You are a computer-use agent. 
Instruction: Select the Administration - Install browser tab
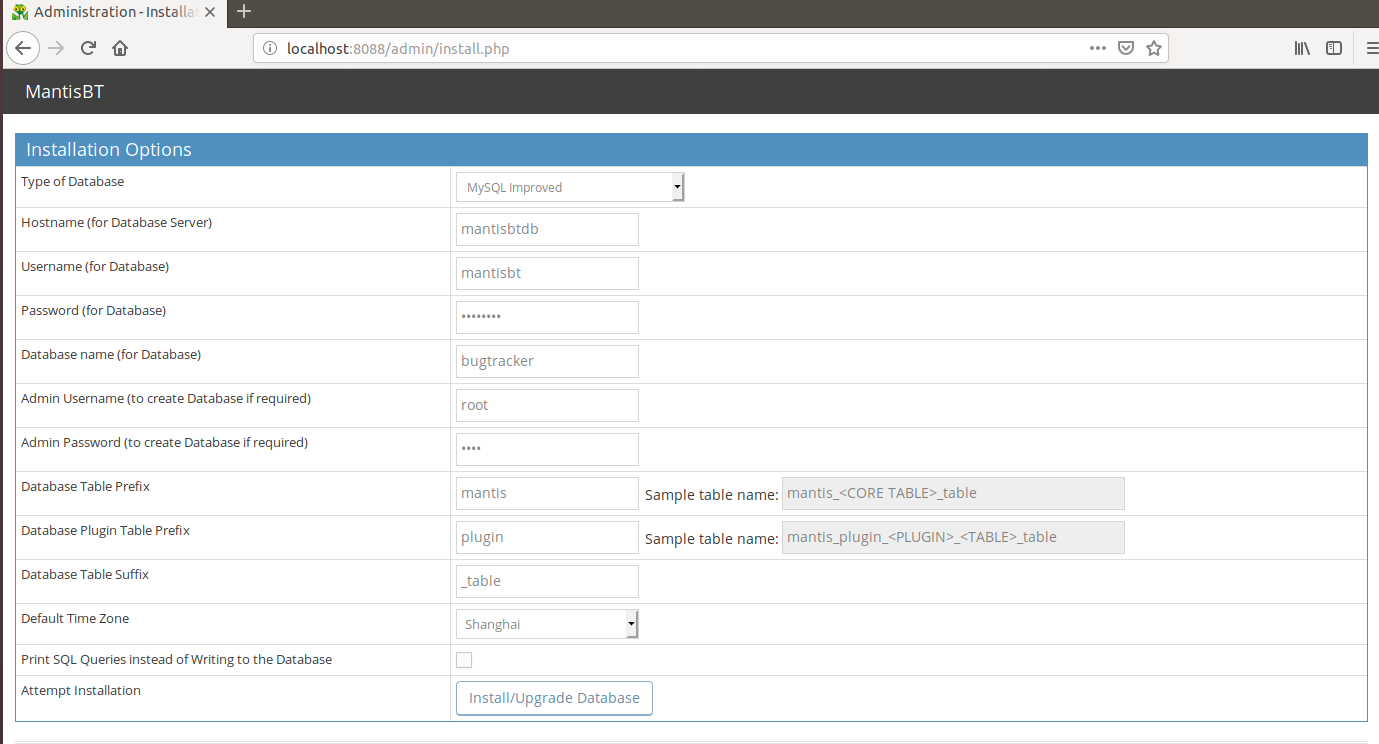pos(114,12)
